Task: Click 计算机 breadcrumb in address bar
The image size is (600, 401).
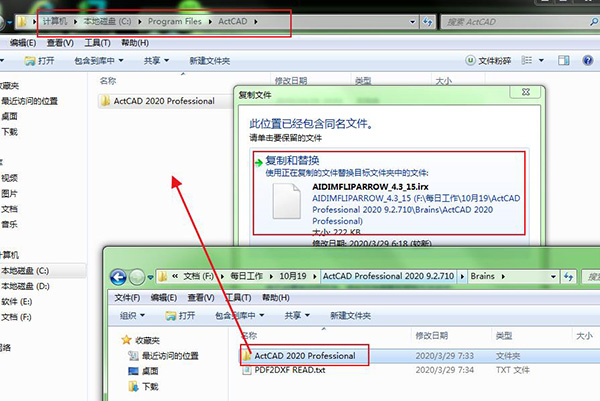Action: pos(55,21)
